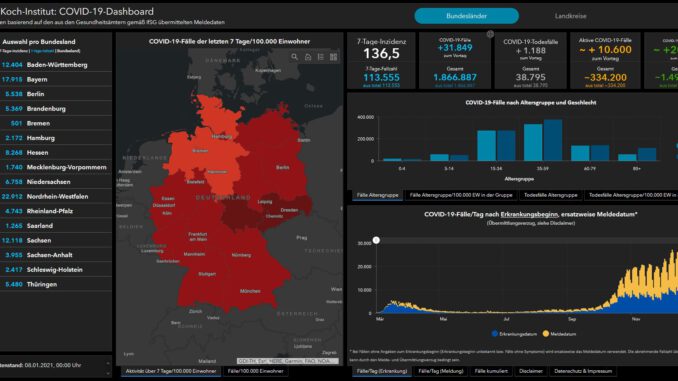
Task: Click the Datenstand 08.01.2021 status text
Action: 41,365
